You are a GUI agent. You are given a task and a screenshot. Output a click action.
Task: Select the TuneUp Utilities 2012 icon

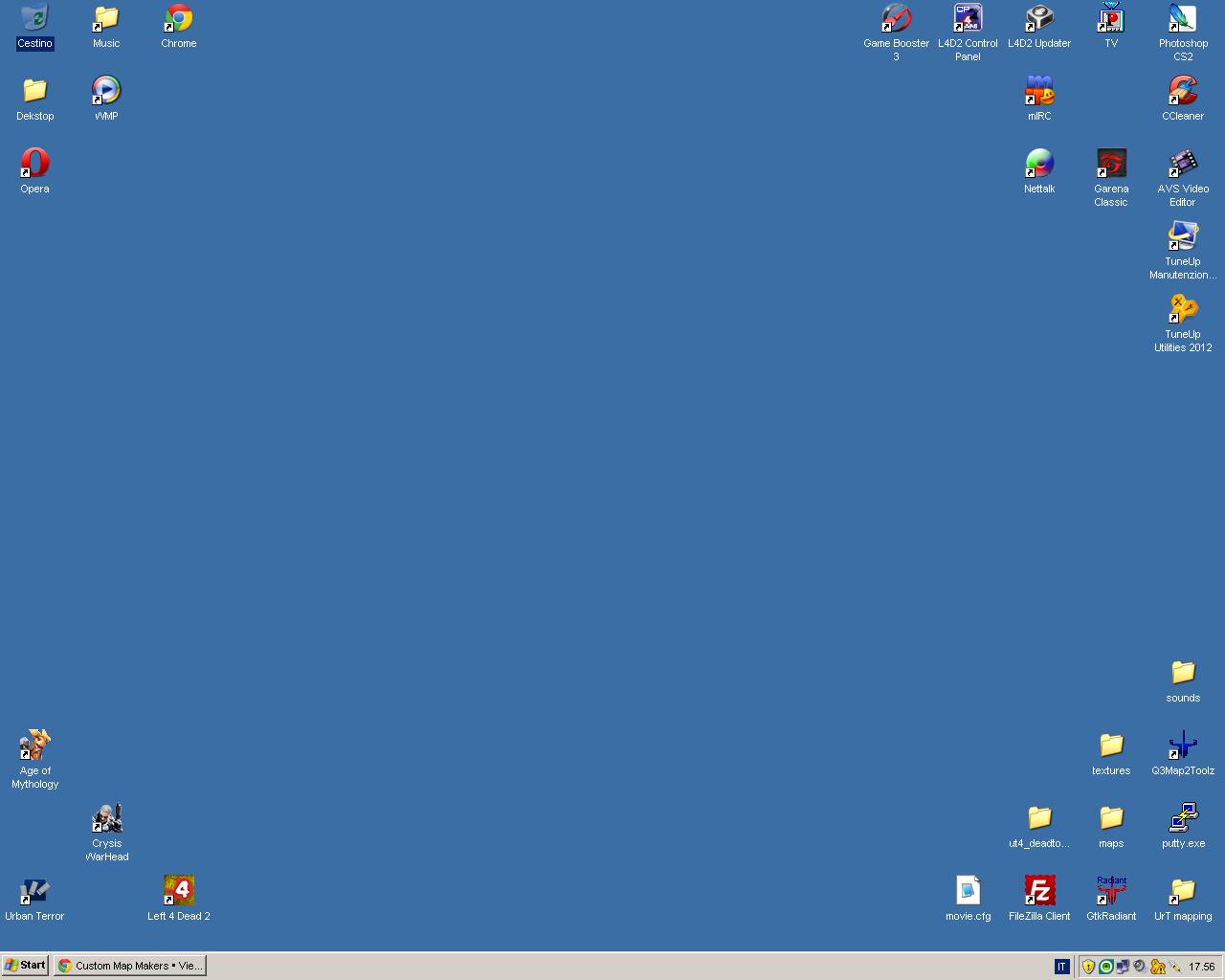[x=1183, y=309]
